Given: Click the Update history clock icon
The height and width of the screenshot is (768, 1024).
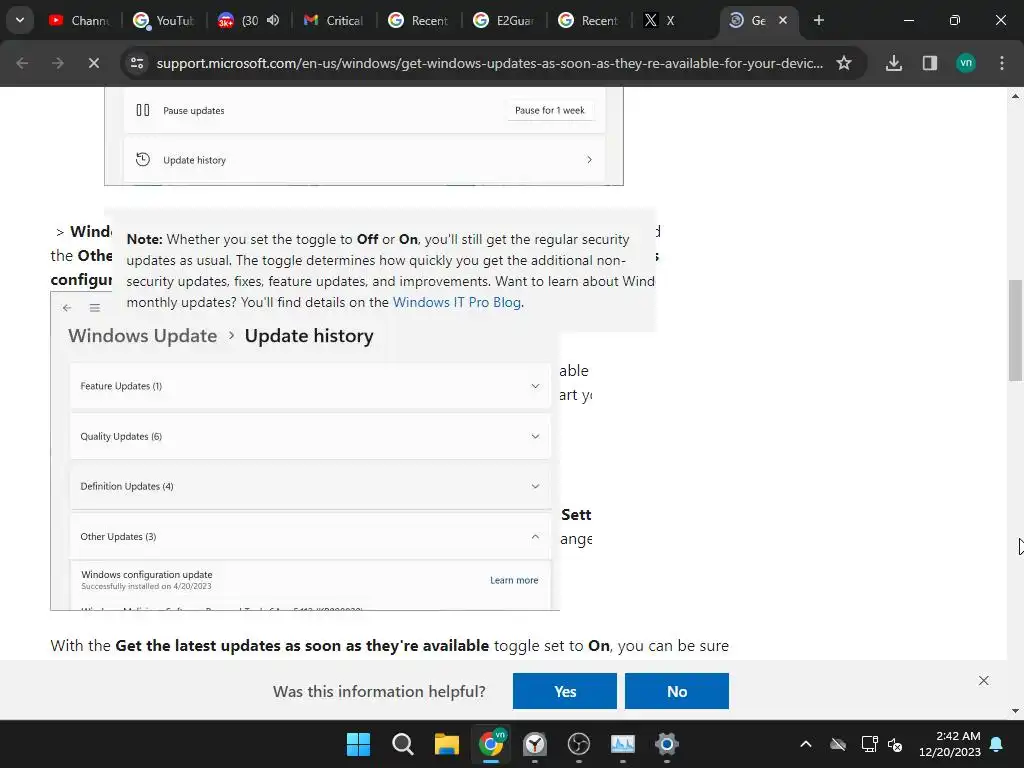Looking at the screenshot, I should point(143,159).
